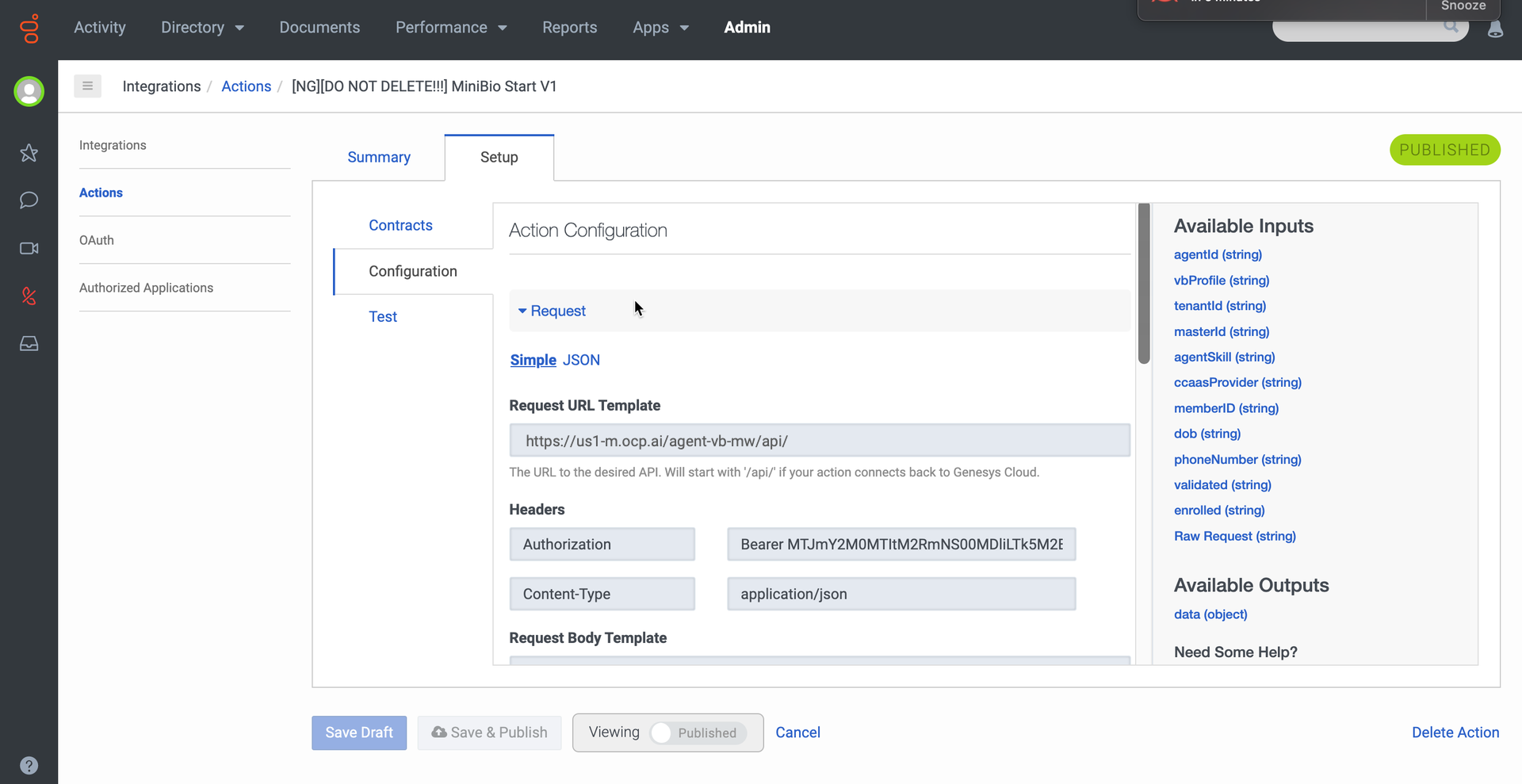Image resolution: width=1522 pixels, height=784 pixels.
Task: Open the Contracts section tab
Action: (x=400, y=225)
